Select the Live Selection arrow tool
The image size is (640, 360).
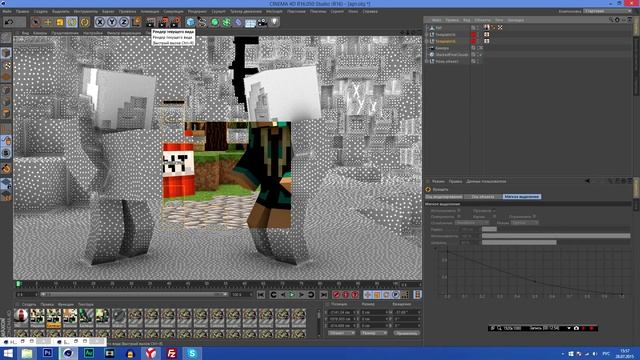[36, 22]
